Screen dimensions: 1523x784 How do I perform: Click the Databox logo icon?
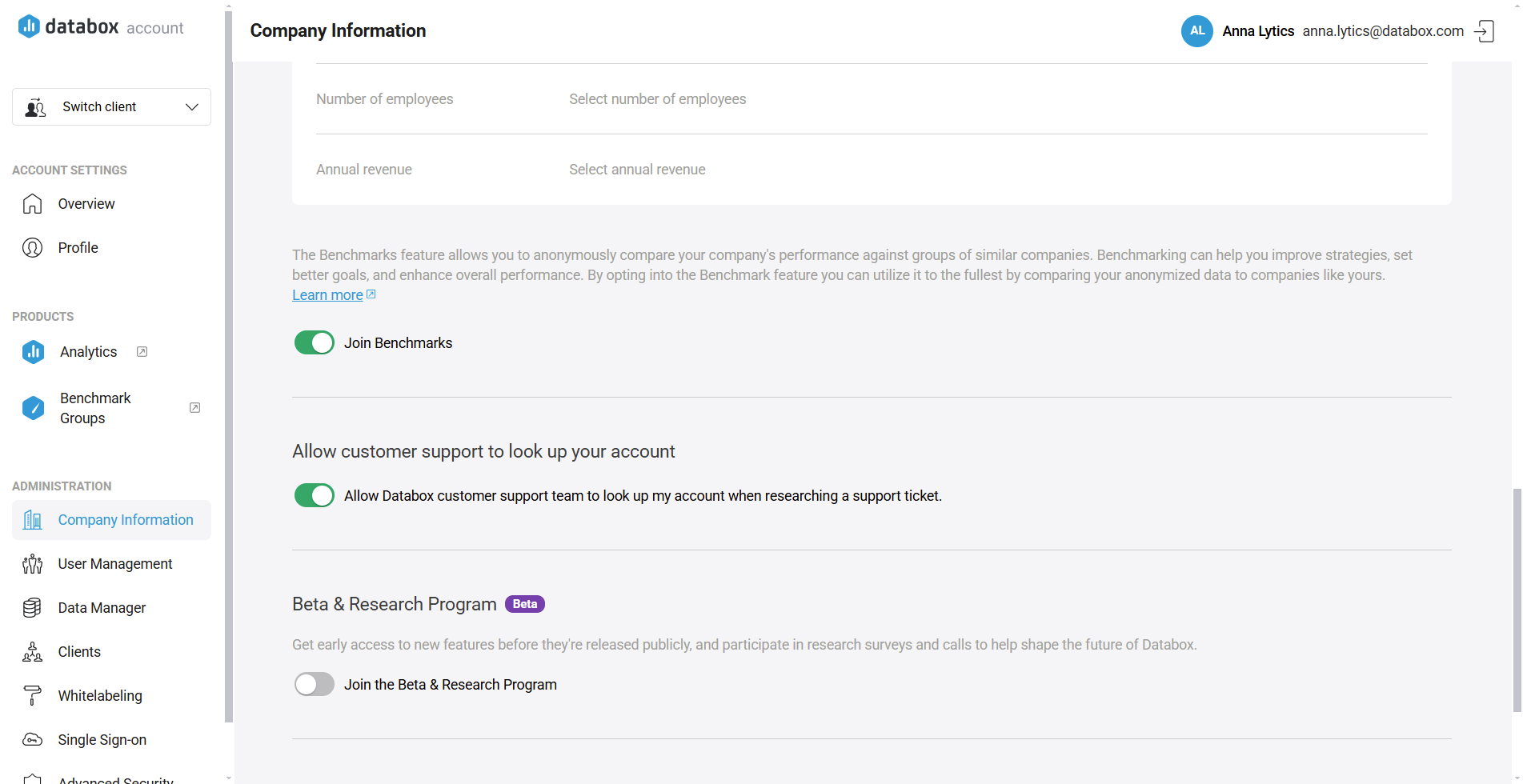[29, 26]
